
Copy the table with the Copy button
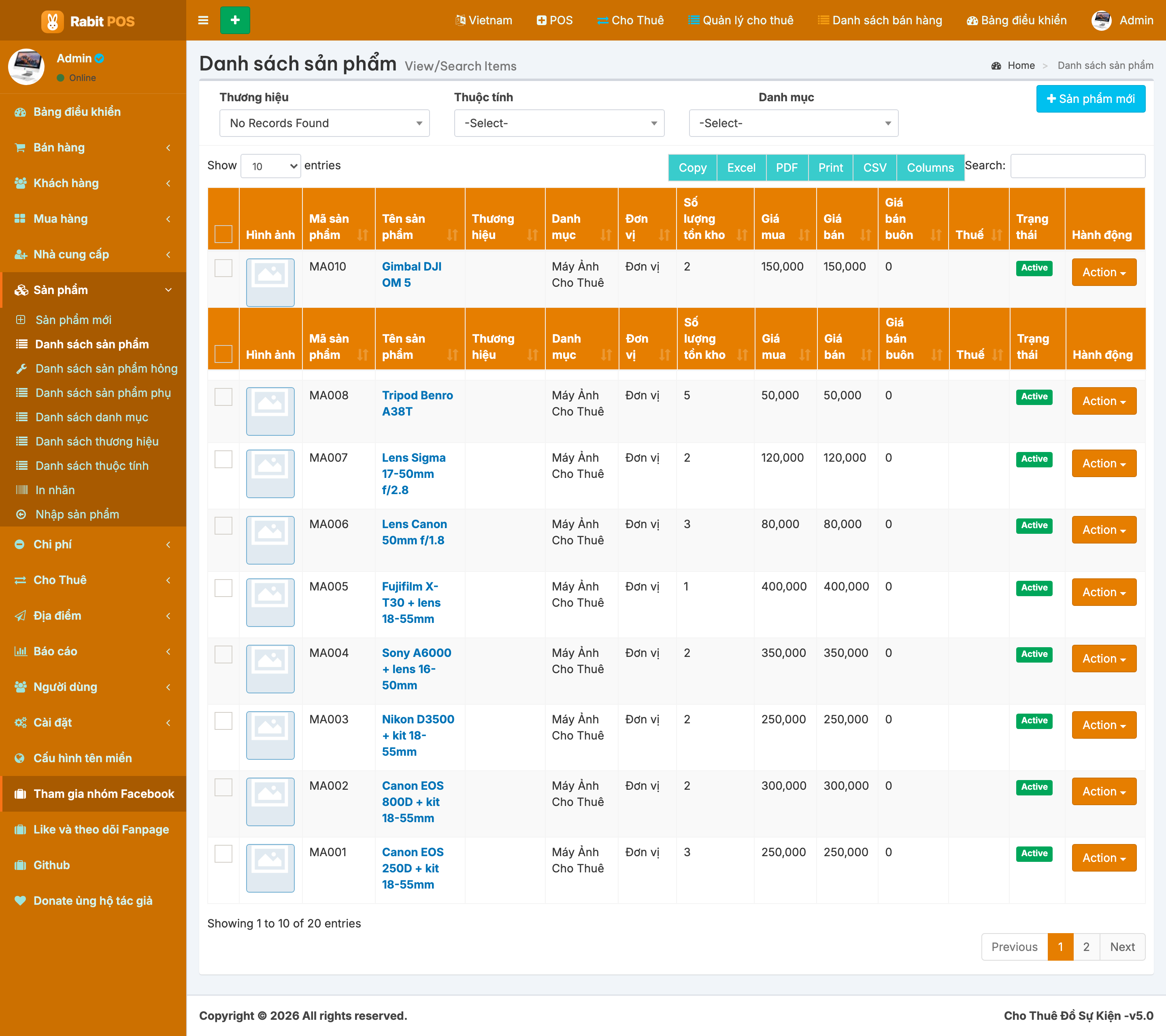(x=693, y=168)
